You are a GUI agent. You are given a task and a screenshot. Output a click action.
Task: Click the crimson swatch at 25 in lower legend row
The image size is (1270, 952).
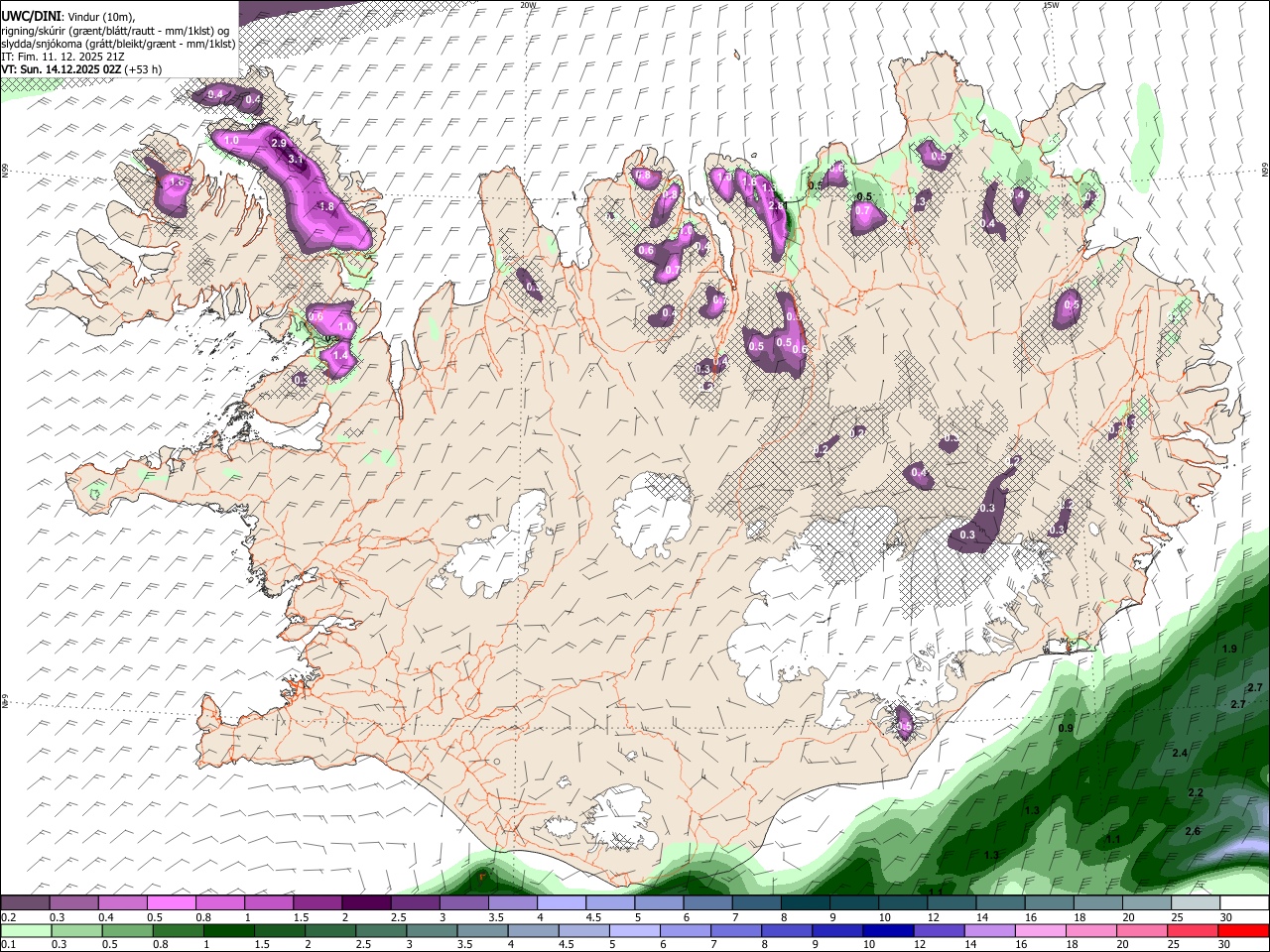tap(1191, 931)
